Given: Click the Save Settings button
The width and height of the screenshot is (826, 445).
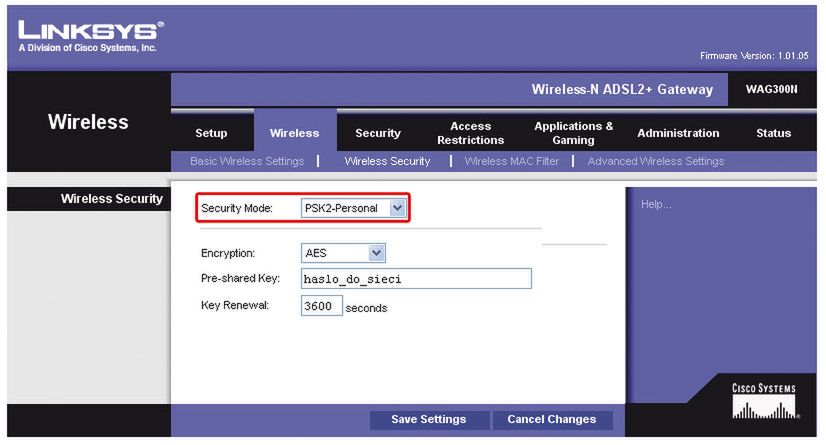Looking at the screenshot, I should 428,419.
